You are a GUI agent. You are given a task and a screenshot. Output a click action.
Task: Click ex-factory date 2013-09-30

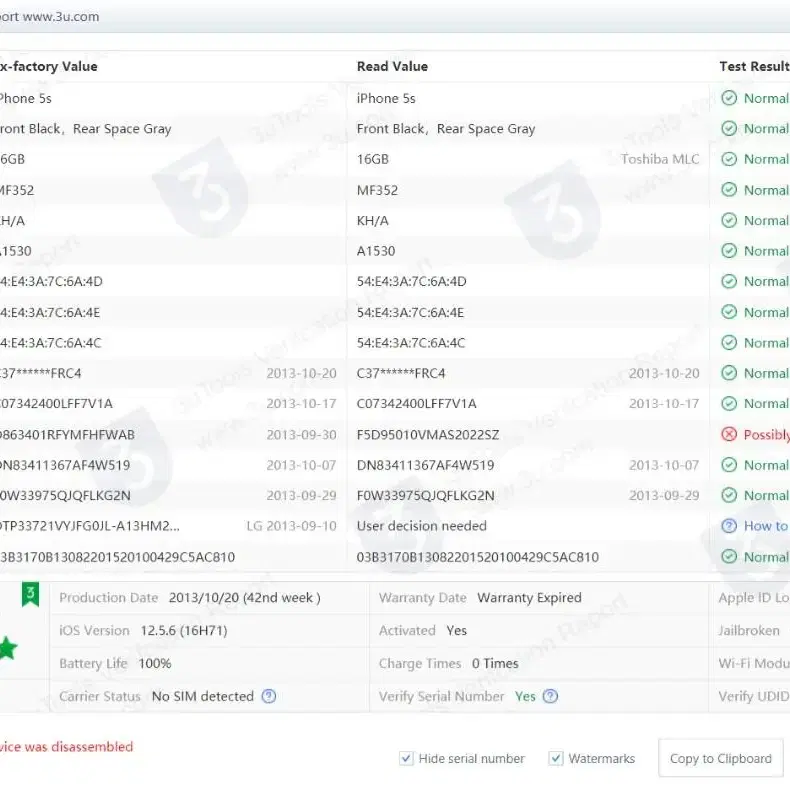(301, 435)
